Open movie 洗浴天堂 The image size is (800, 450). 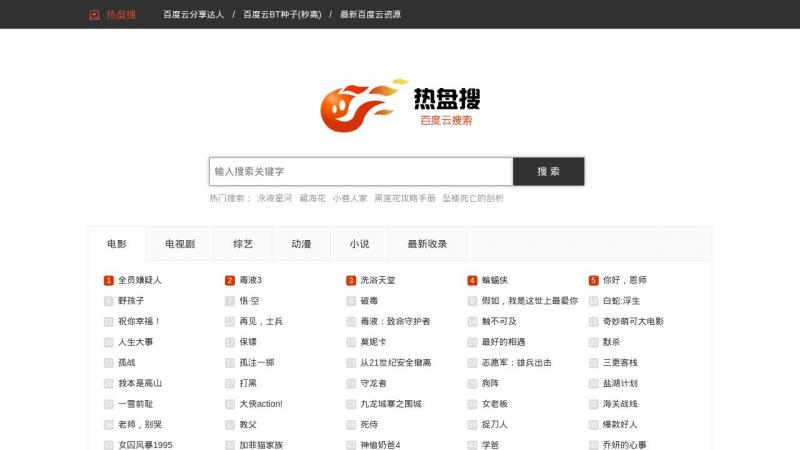pos(378,280)
